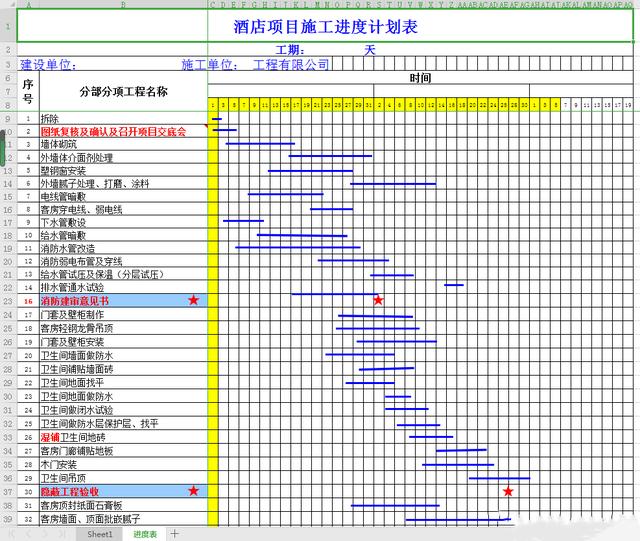Select the 消防水管改造 task cell

[x=124, y=249]
